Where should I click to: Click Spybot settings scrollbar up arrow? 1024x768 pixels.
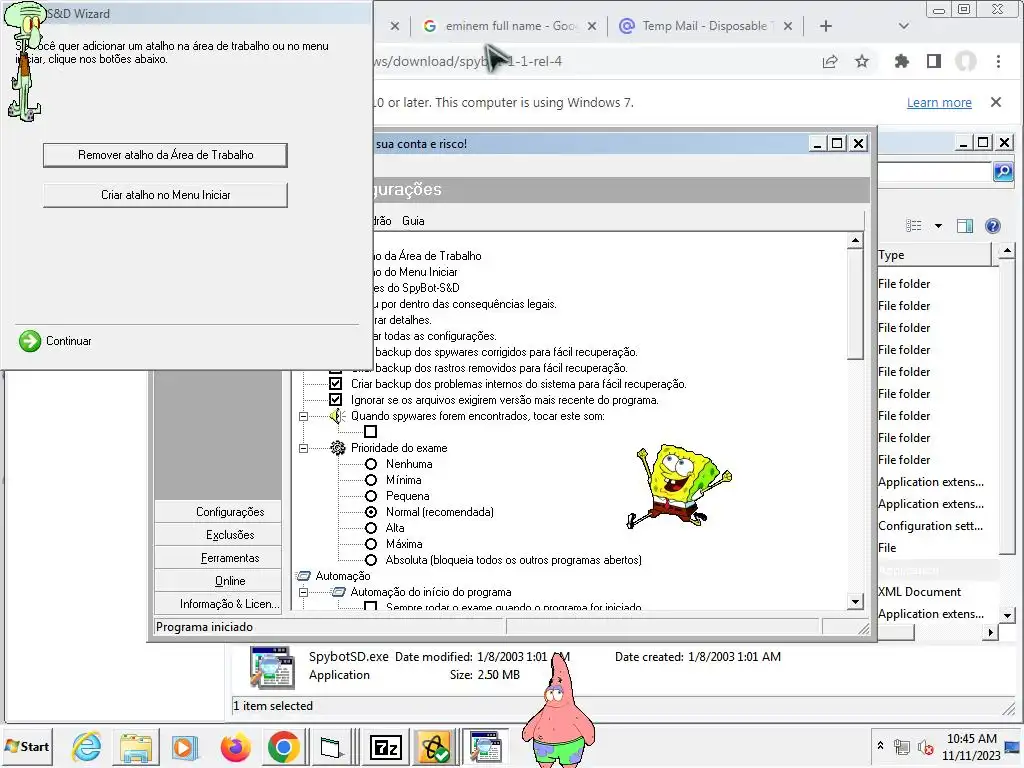pyautogui.click(x=855, y=241)
